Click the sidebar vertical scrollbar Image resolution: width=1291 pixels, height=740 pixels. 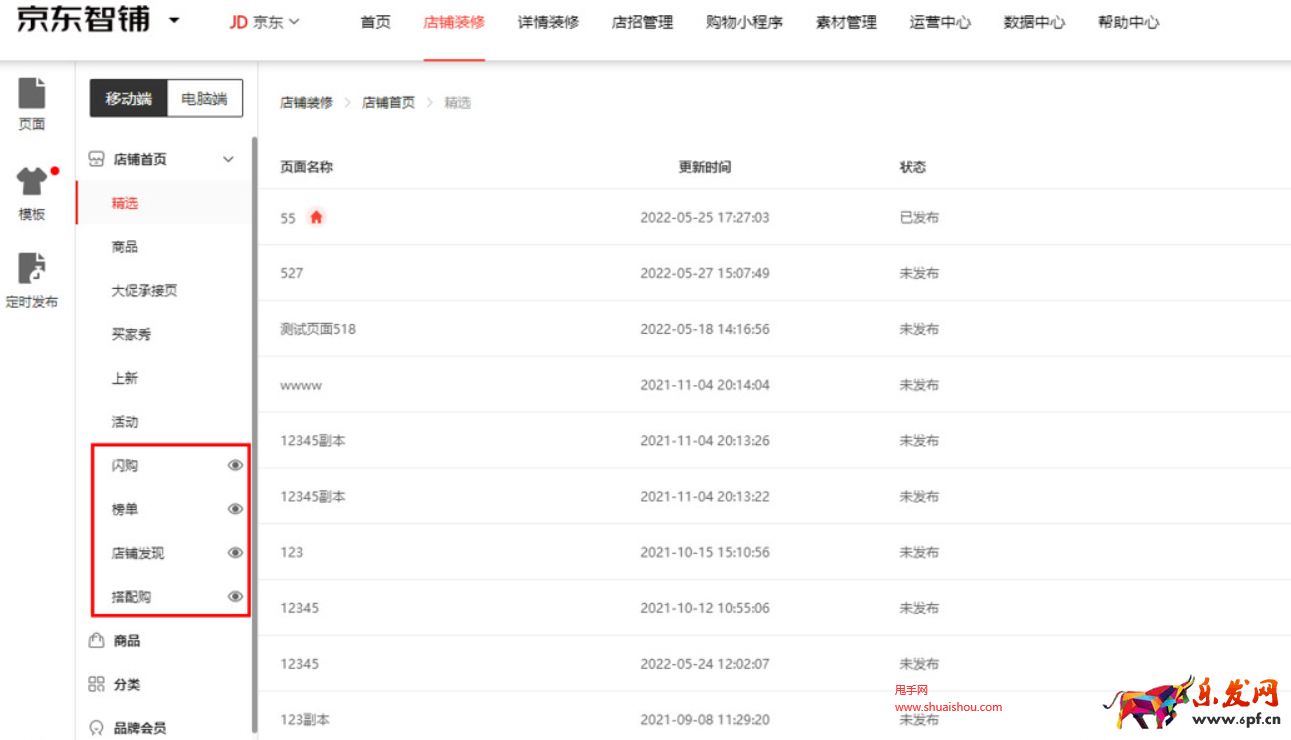tap(254, 435)
